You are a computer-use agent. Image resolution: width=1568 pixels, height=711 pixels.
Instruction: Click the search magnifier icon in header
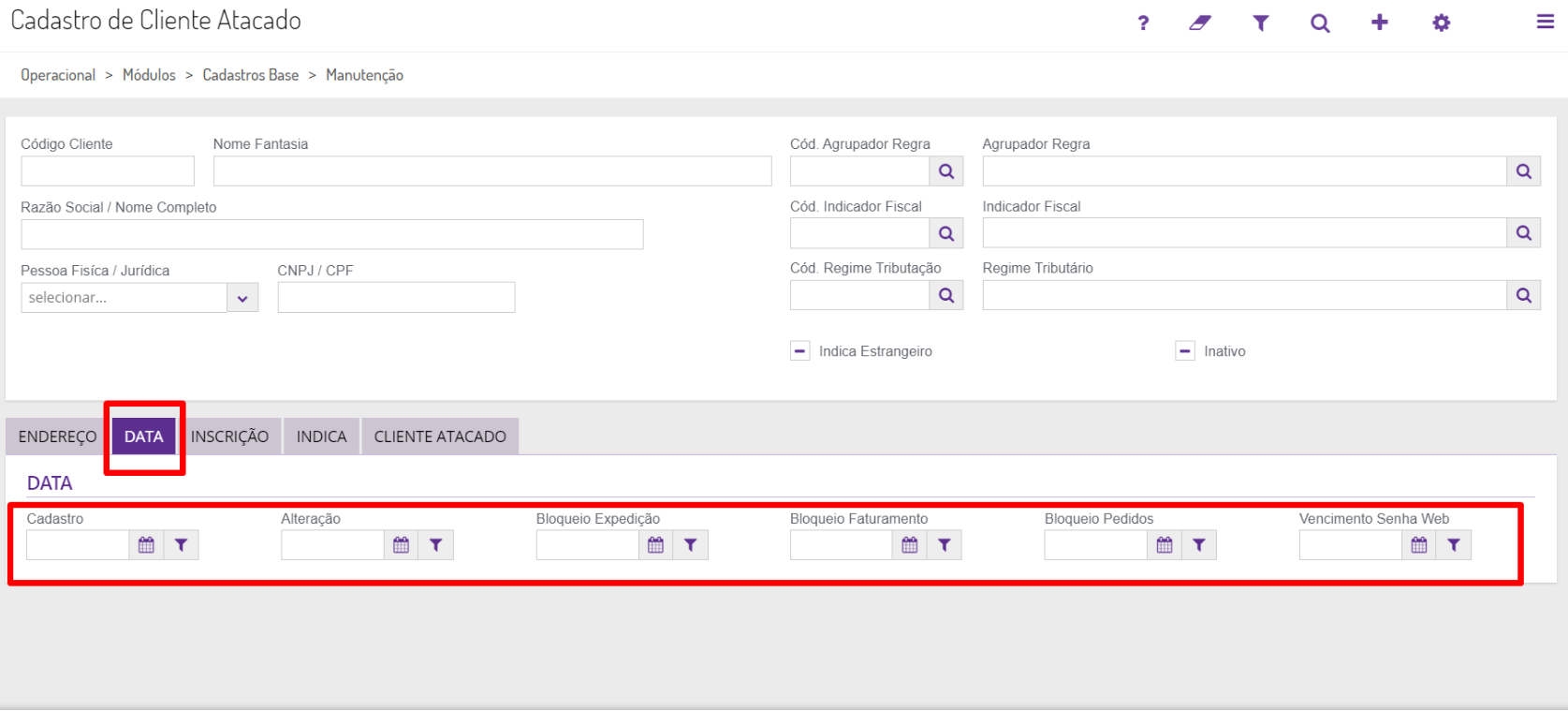(1320, 23)
